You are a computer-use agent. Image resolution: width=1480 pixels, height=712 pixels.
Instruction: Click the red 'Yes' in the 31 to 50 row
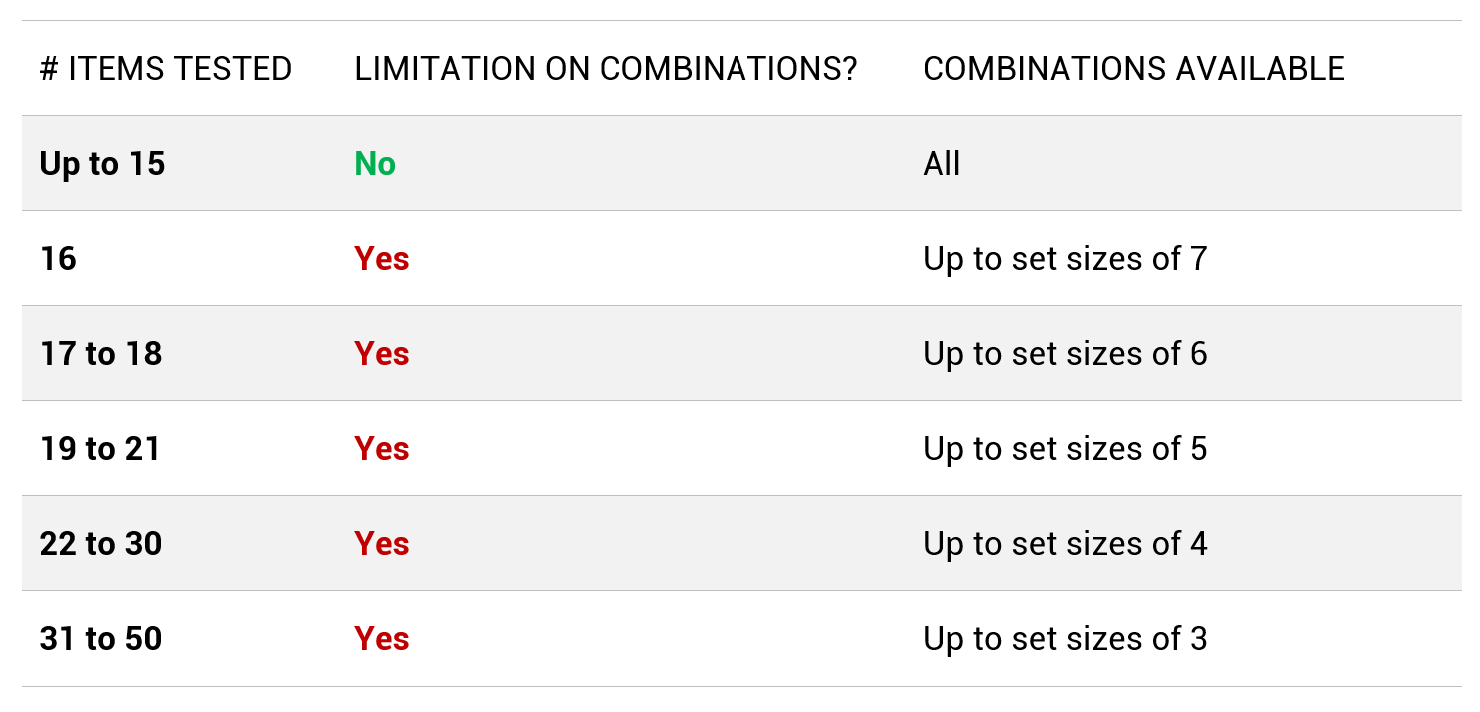click(x=382, y=639)
